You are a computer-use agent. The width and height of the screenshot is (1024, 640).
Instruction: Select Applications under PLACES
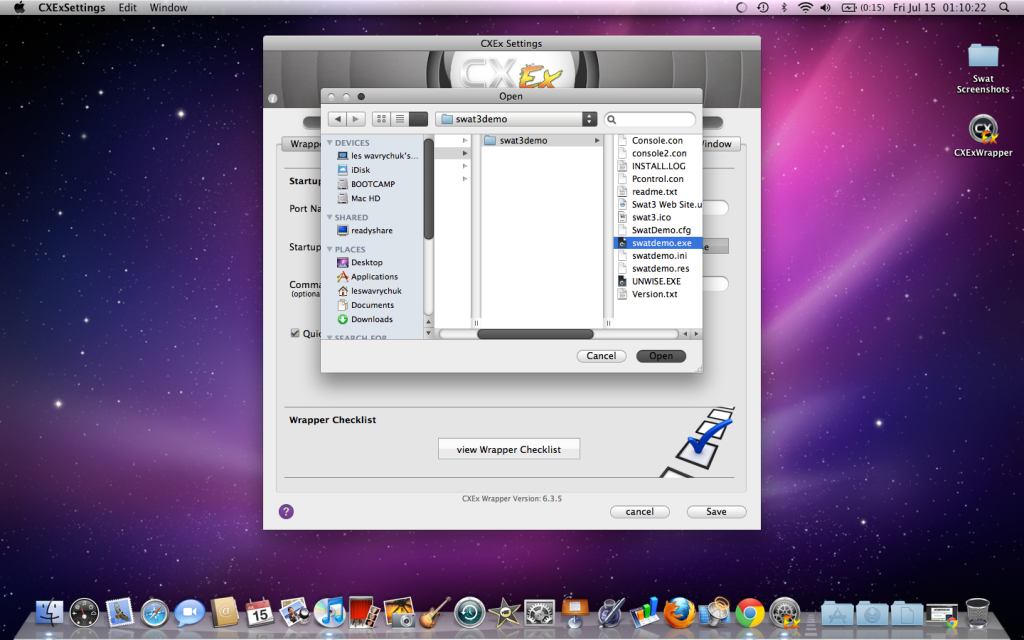coord(374,276)
